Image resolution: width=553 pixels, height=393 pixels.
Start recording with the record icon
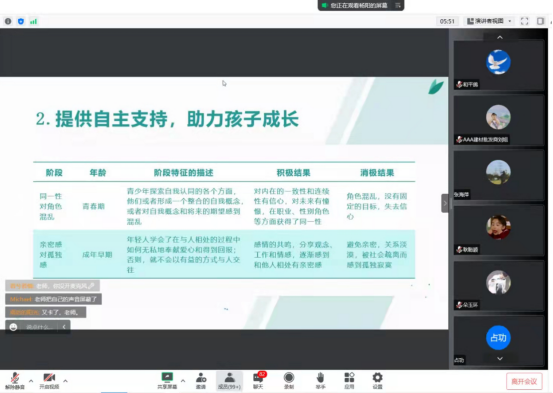(x=289, y=380)
